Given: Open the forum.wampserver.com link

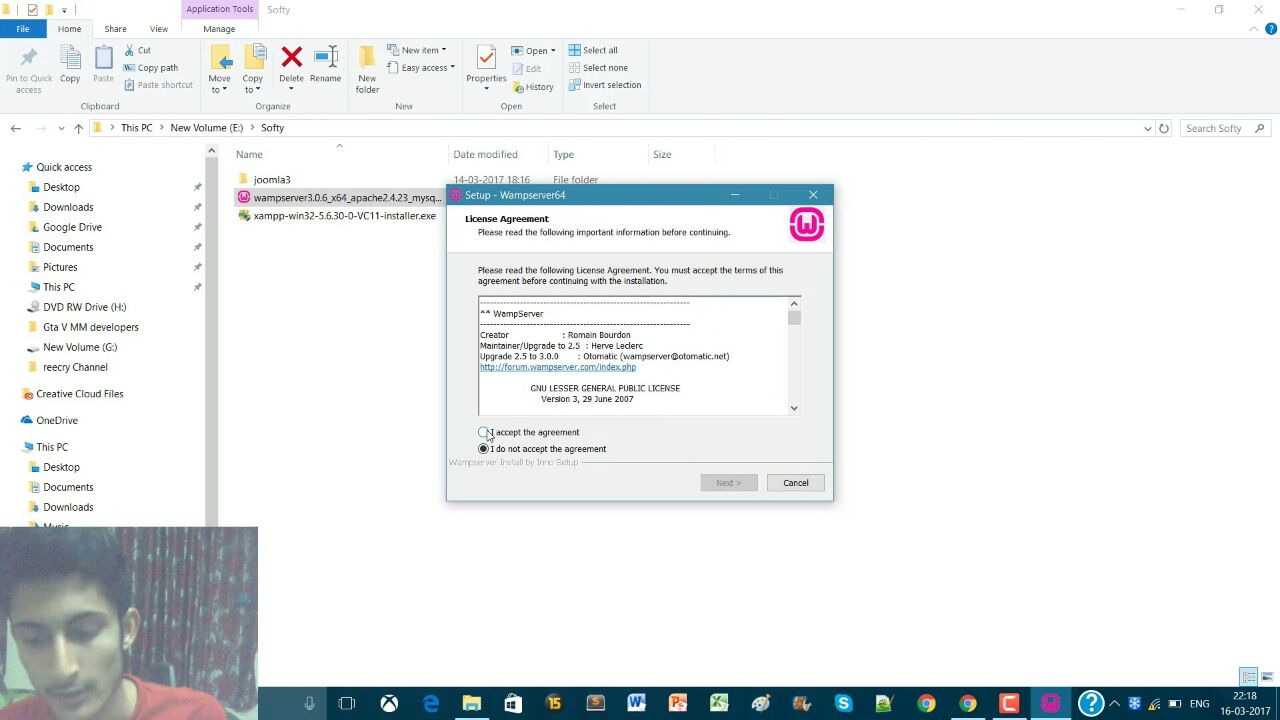Looking at the screenshot, I should point(557,367).
